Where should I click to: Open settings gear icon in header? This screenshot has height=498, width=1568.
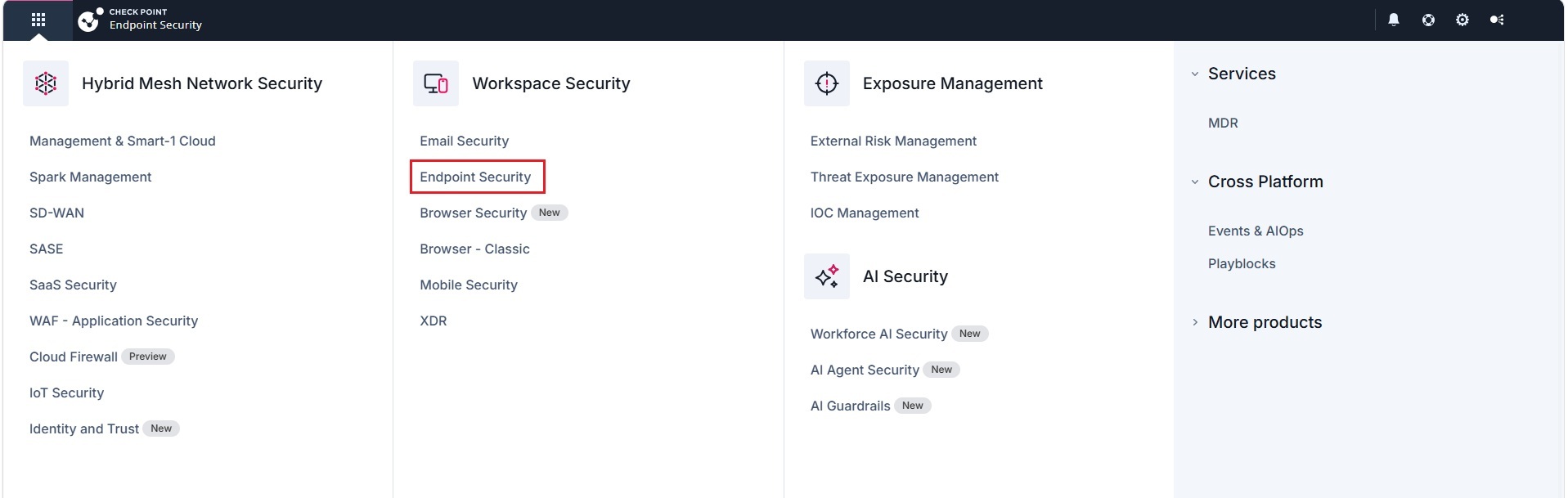click(1462, 20)
